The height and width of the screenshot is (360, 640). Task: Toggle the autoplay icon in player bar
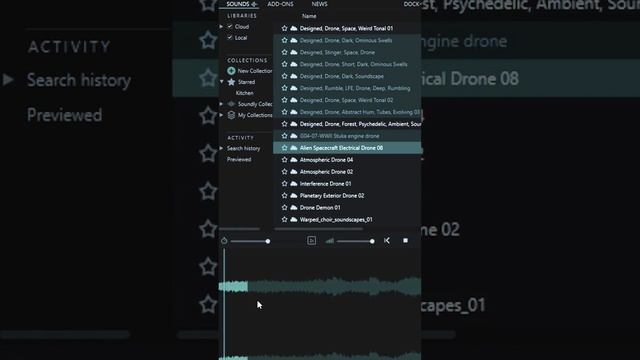click(x=311, y=240)
